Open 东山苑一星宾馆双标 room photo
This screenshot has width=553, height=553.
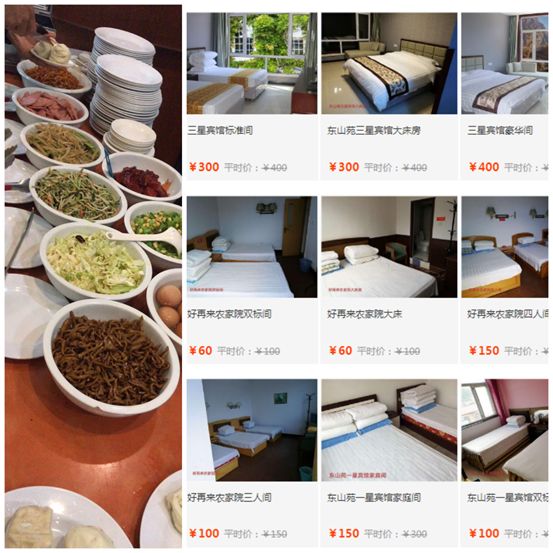click(505, 430)
